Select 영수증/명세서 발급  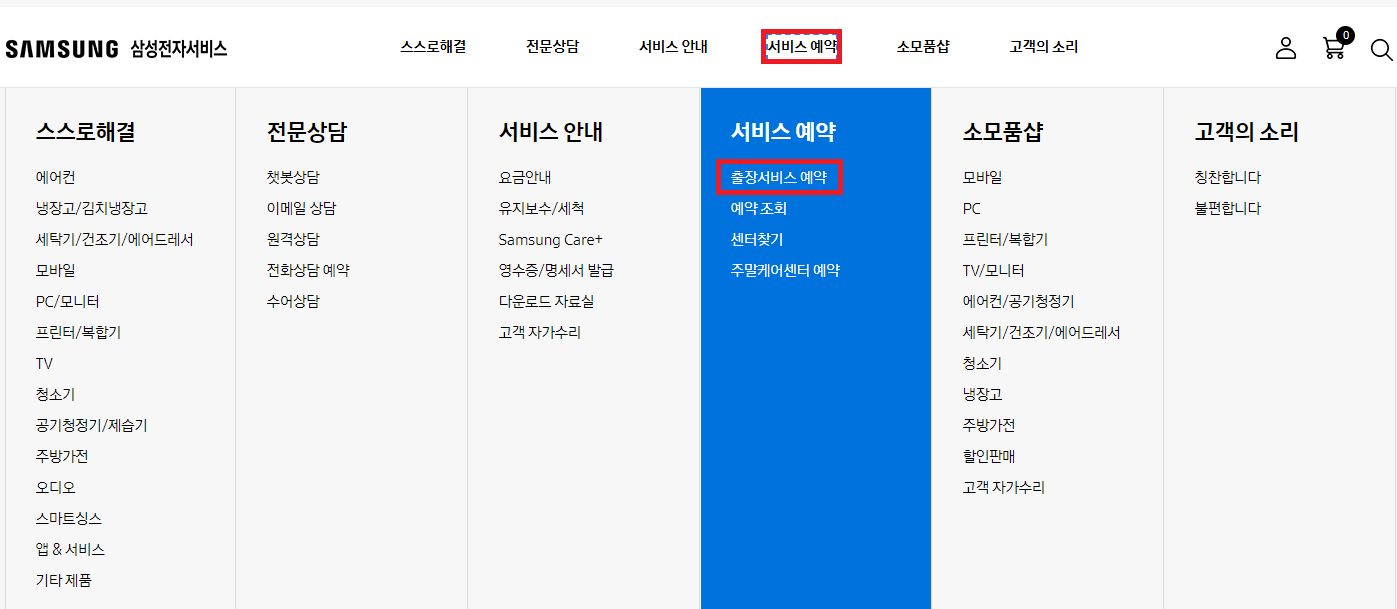[556, 271]
